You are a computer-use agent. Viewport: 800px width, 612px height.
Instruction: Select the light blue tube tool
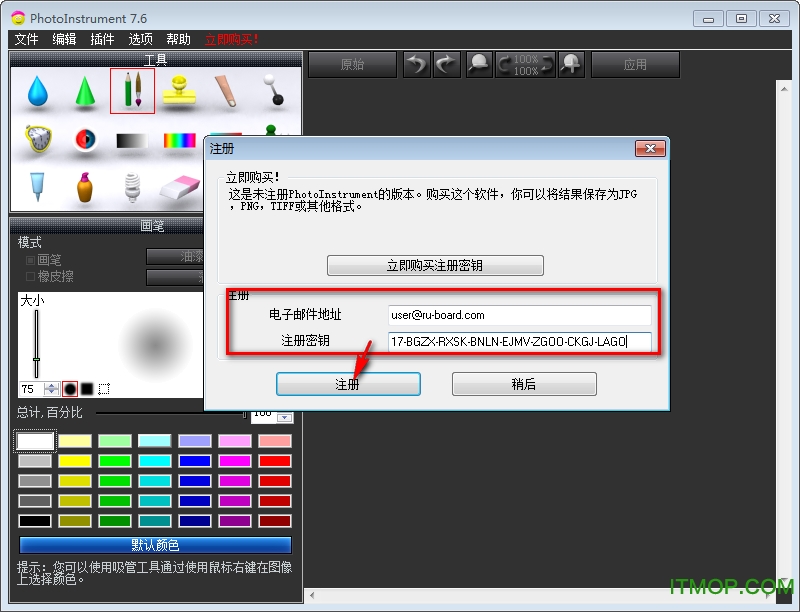pos(37,187)
